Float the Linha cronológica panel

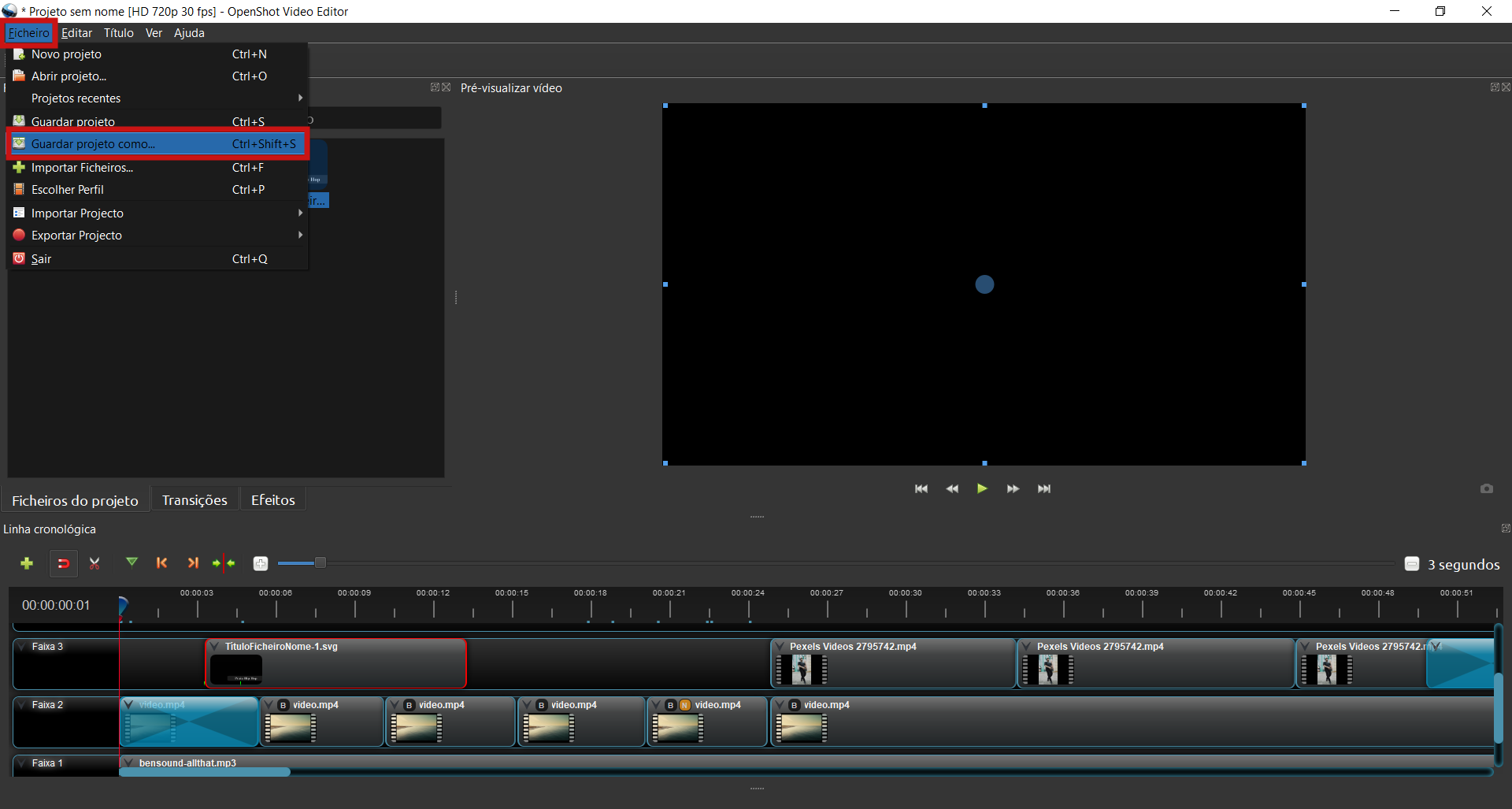pos(1506,529)
